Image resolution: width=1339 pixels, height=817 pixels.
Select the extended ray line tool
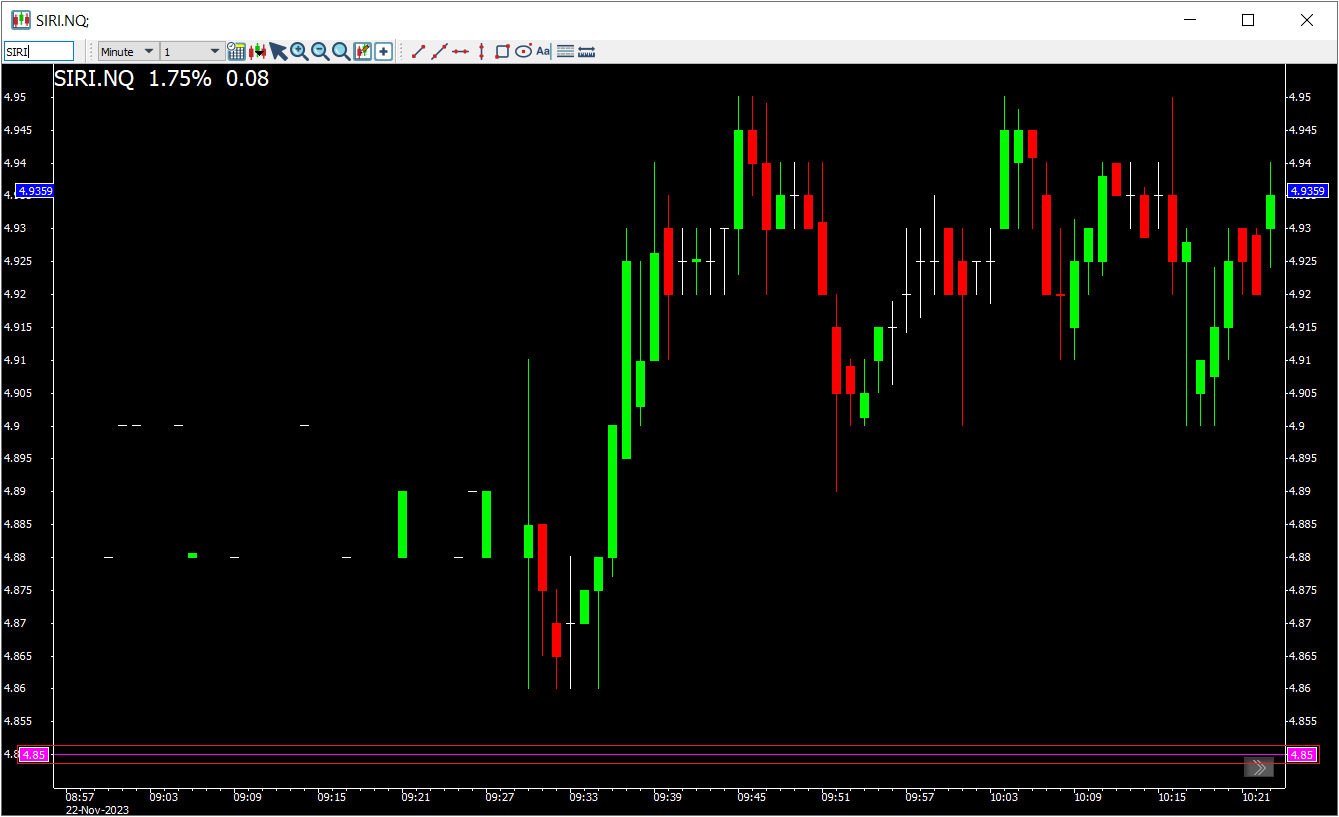[439, 51]
